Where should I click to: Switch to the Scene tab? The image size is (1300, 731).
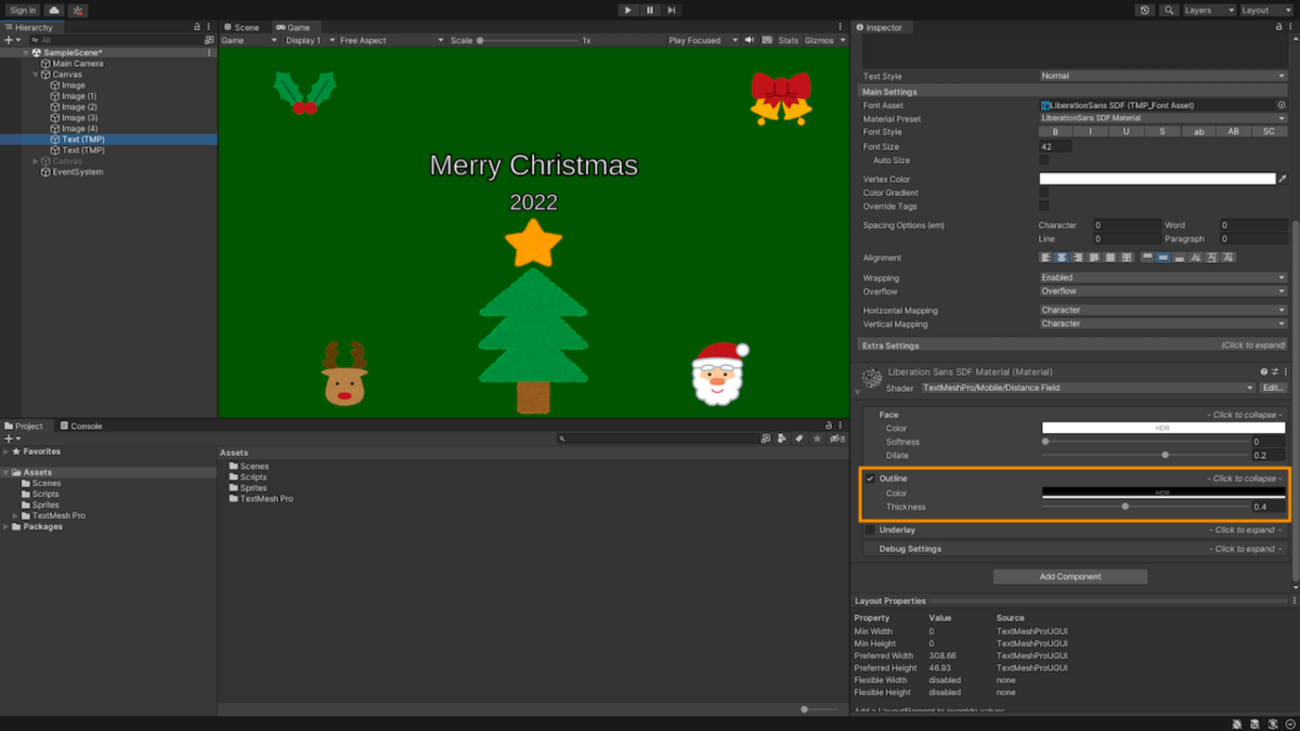click(x=241, y=27)
